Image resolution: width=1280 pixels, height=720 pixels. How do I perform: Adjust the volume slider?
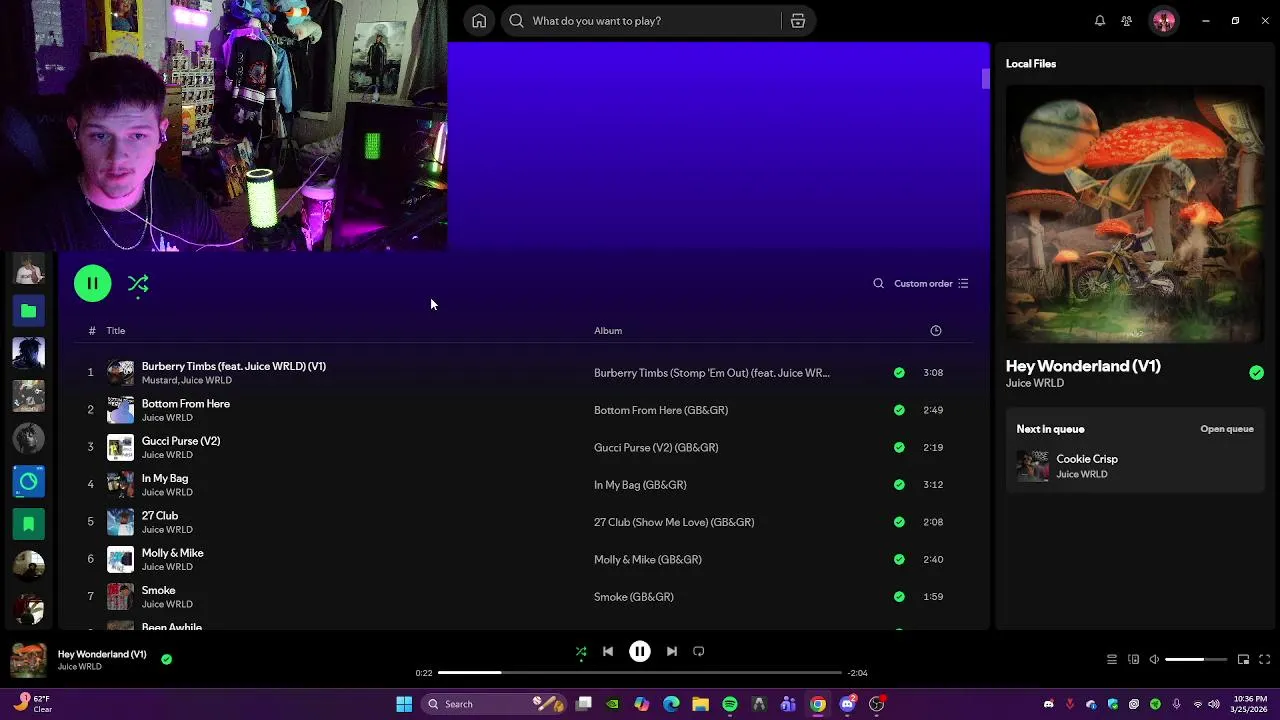click(1196, 660)
